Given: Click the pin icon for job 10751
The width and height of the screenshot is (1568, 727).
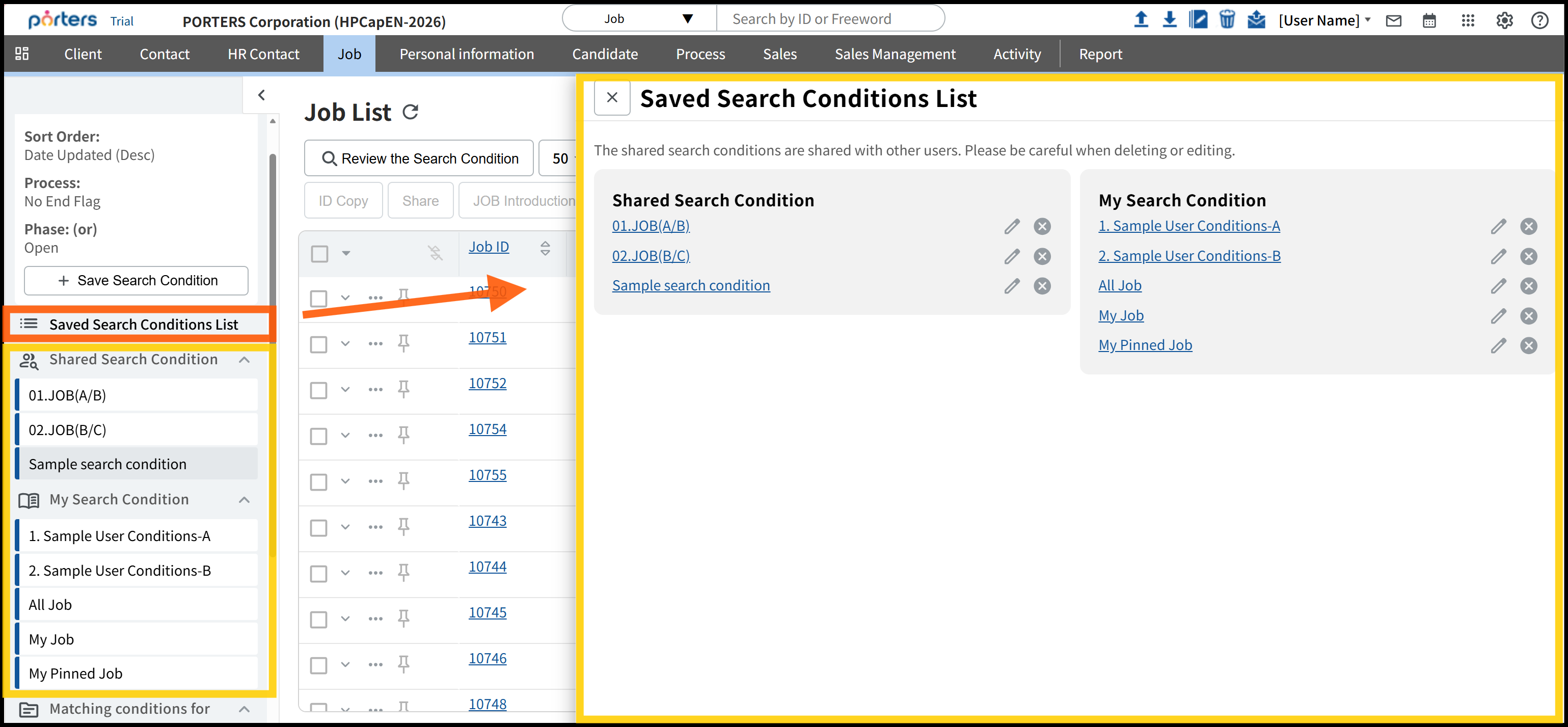Looking at the screenshot, I should [403, 343].
